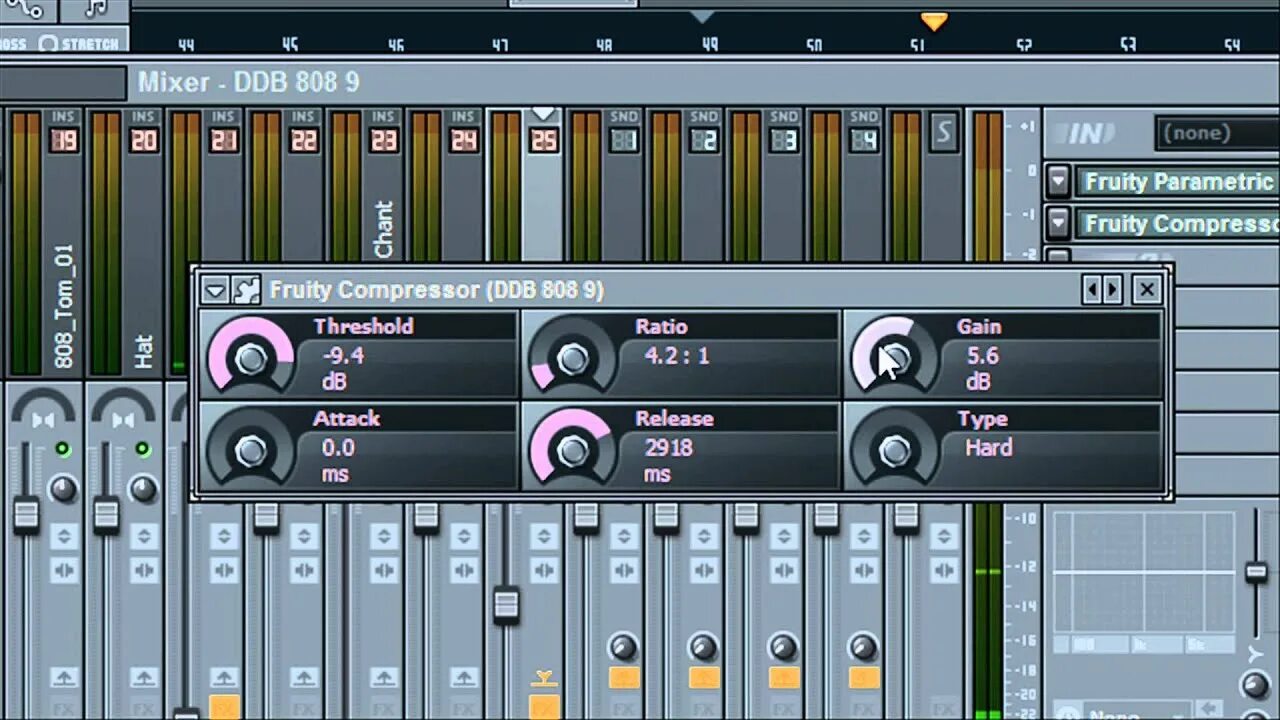Go to previous preset in Fruity Compressor

pyautogui.click(x=1091, y=290)
